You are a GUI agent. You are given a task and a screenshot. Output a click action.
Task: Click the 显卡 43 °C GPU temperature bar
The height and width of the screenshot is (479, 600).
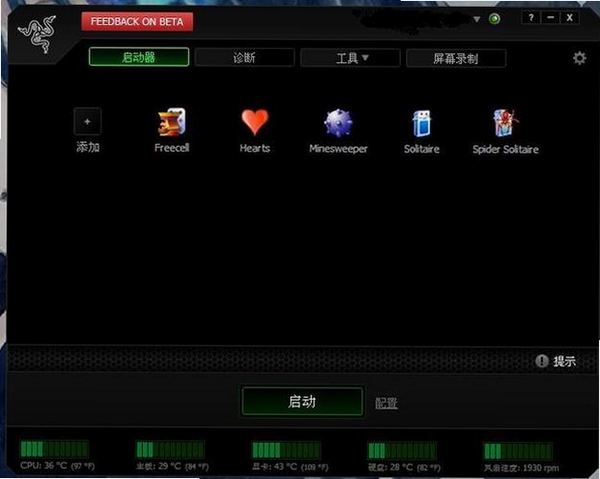[x=286, y=450]
